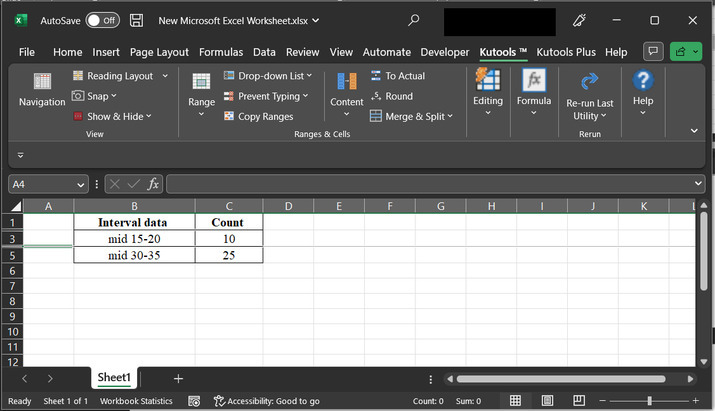Image resolution: width=715 pixels, height=411 pixels.
Task: Toggle the AutoSave switch
Action: pyautogui.click(x=102, y=20)
